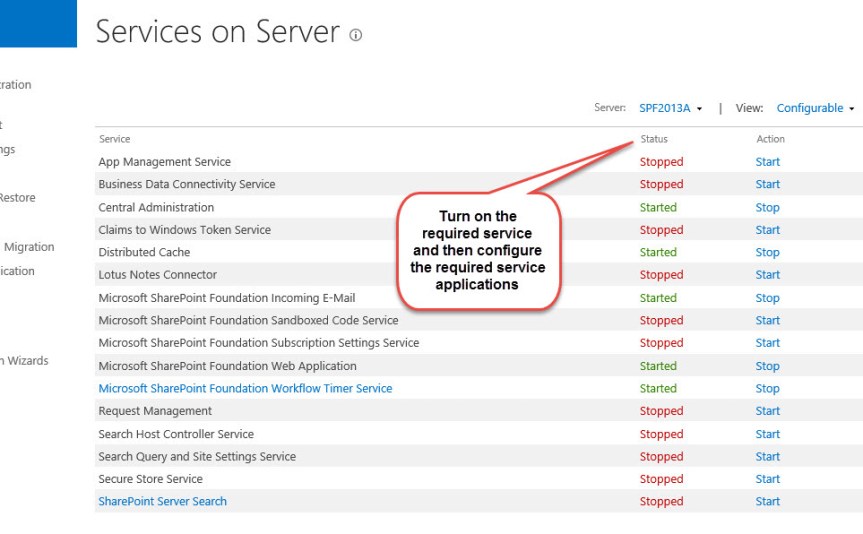This screenshot has height=534, width=863.
Task: Start the Sandboxed Code Service
Action: (x=767, y=320)
